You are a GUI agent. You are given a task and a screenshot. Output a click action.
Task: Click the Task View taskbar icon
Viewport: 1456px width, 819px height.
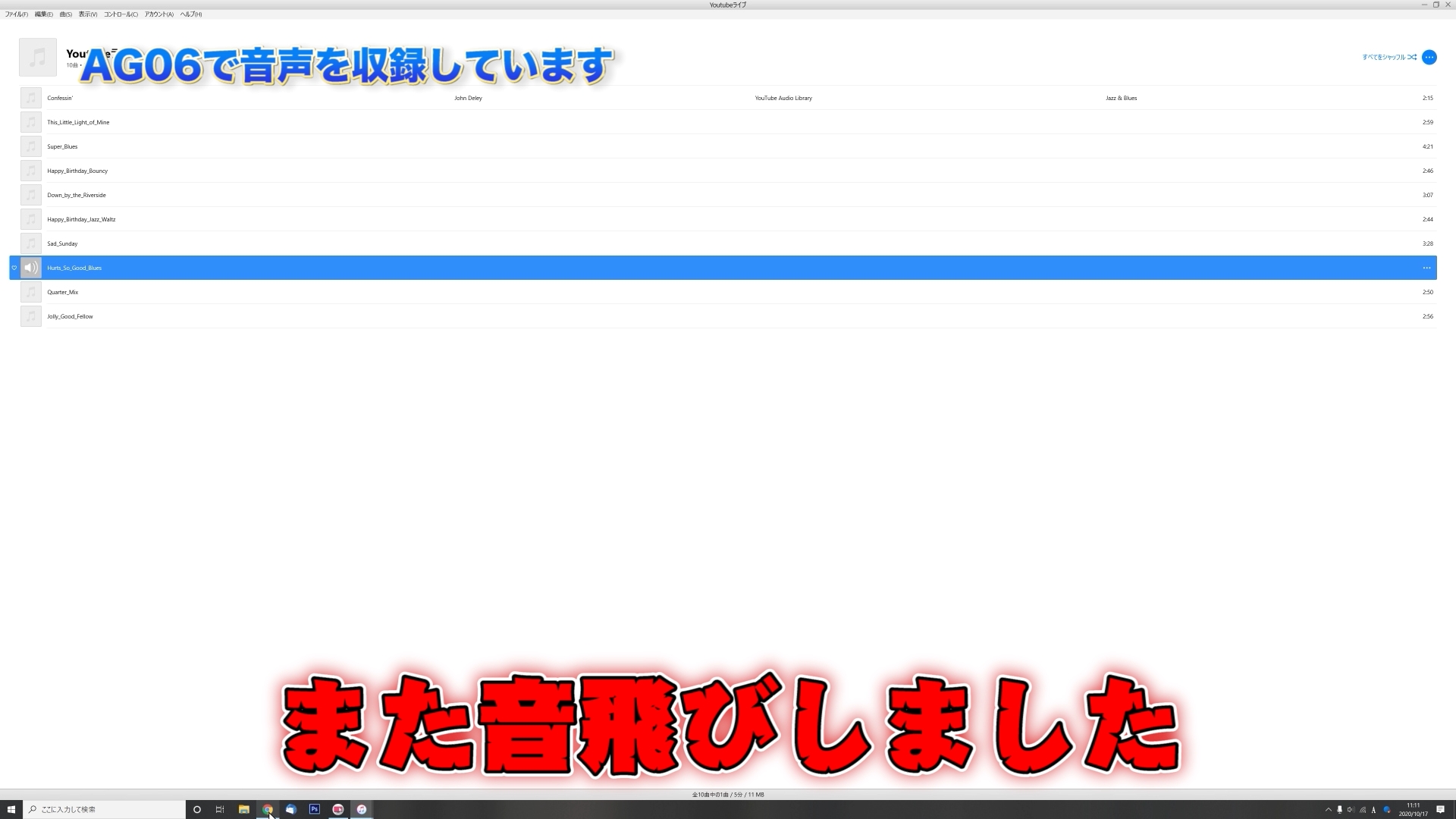[x=220, y=809]
